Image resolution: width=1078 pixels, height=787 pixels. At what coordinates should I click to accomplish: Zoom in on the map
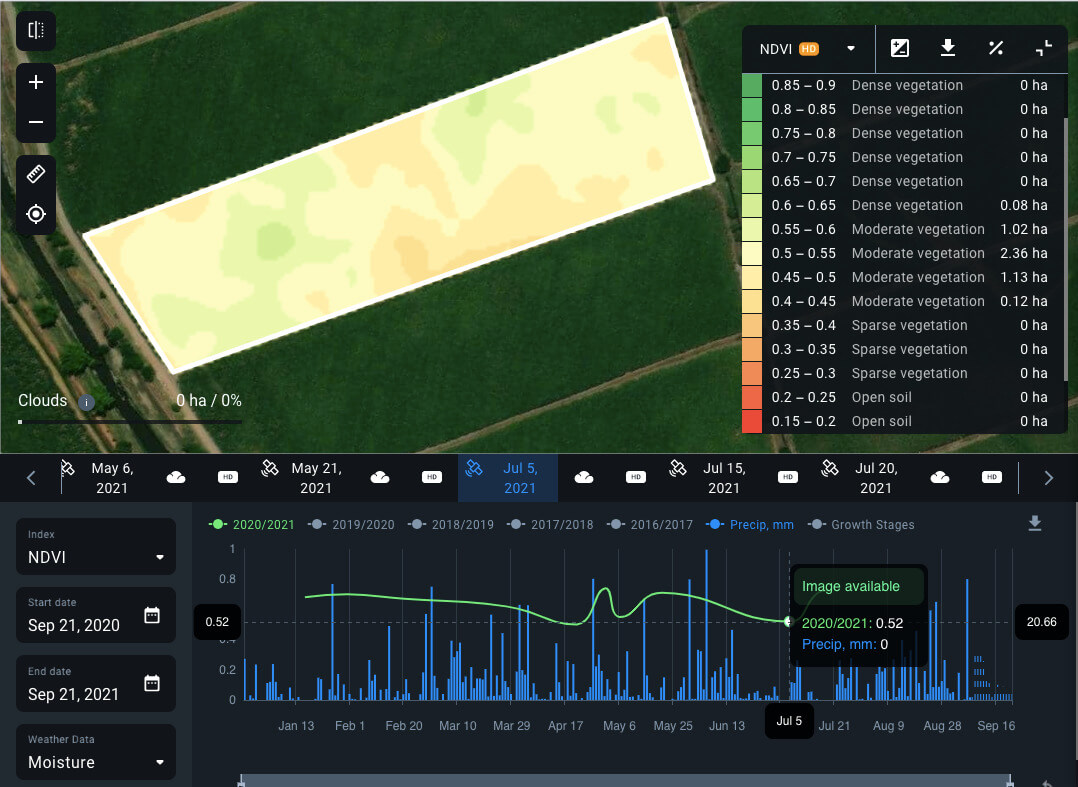click(x=36, y=82)
